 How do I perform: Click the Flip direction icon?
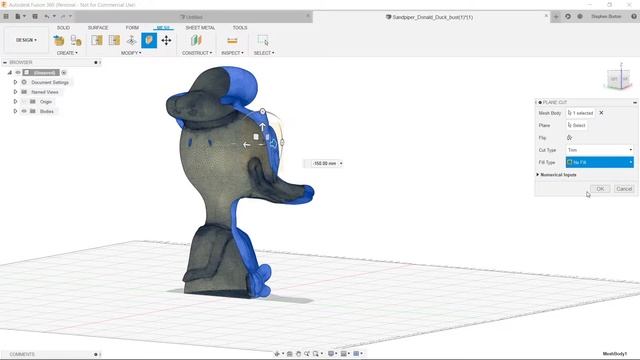(569, 138)
